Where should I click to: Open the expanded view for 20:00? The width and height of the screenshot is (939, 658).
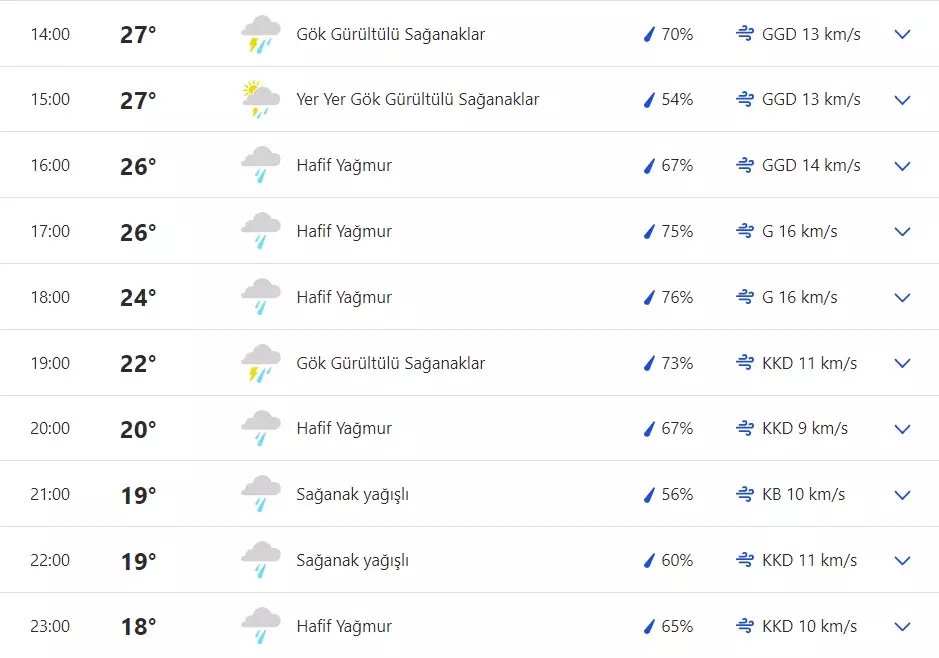coord(902,428)
